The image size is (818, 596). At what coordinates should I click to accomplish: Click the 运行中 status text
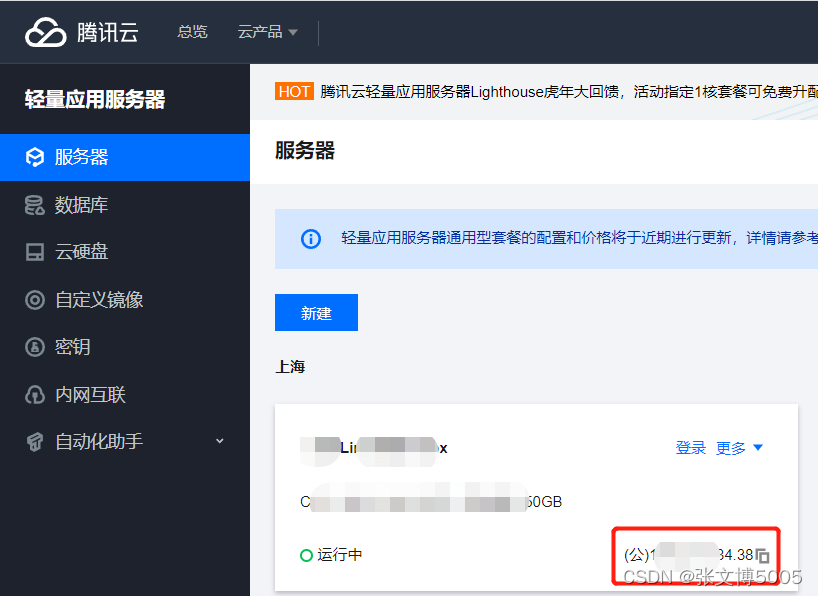tap(340, 555)
